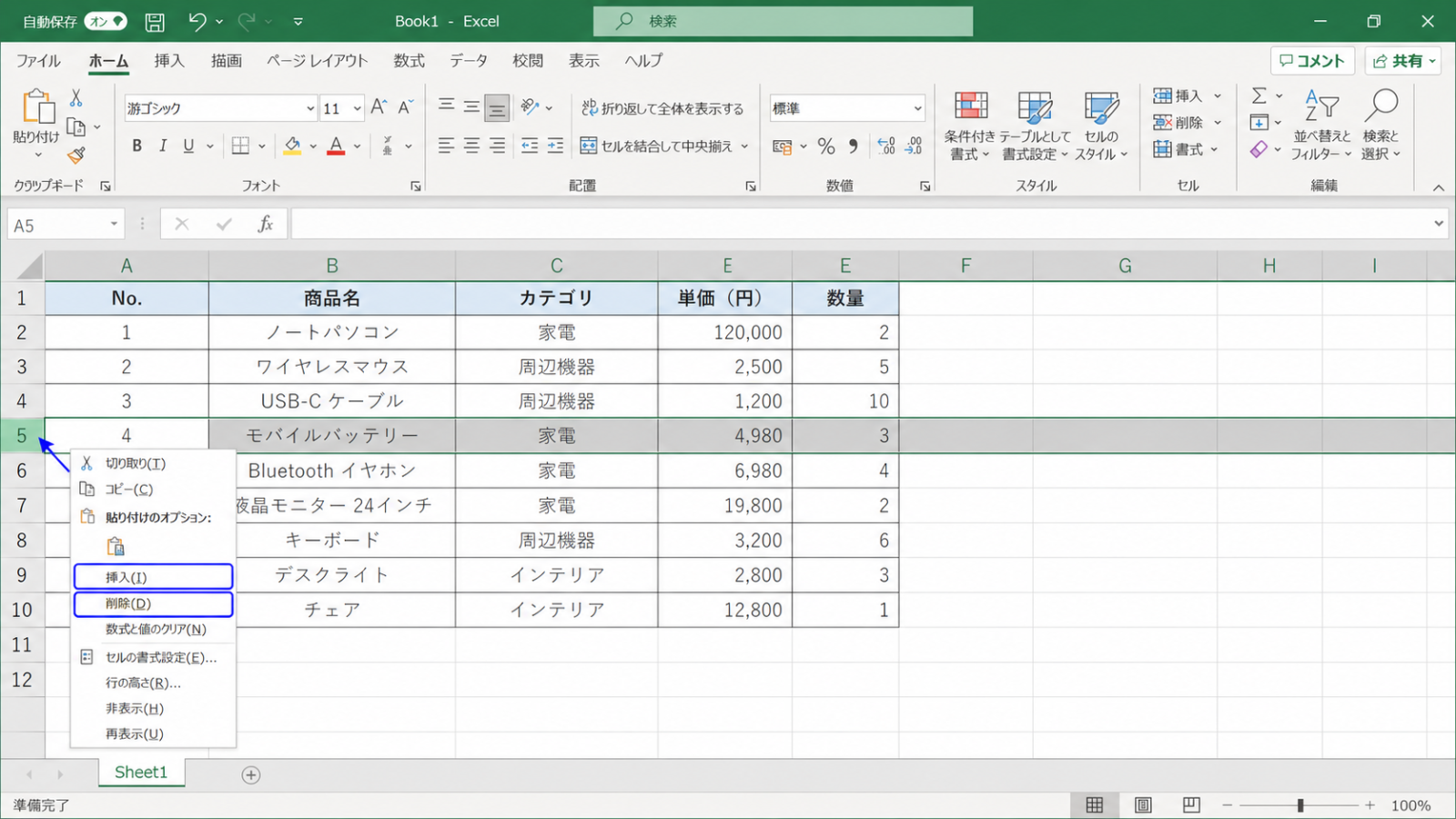
Task: Open the font size dropdown
Action: coord(357,108)
